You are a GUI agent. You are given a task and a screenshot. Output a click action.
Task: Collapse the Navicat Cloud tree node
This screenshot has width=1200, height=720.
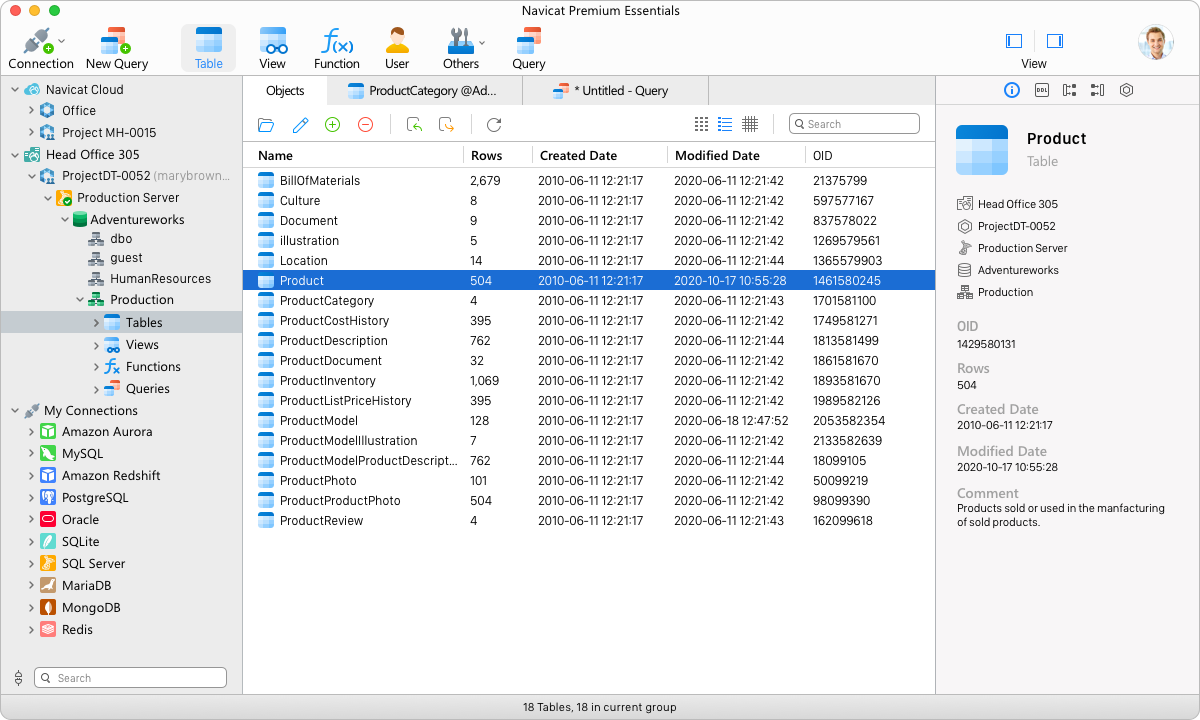(x=15, y=90)
